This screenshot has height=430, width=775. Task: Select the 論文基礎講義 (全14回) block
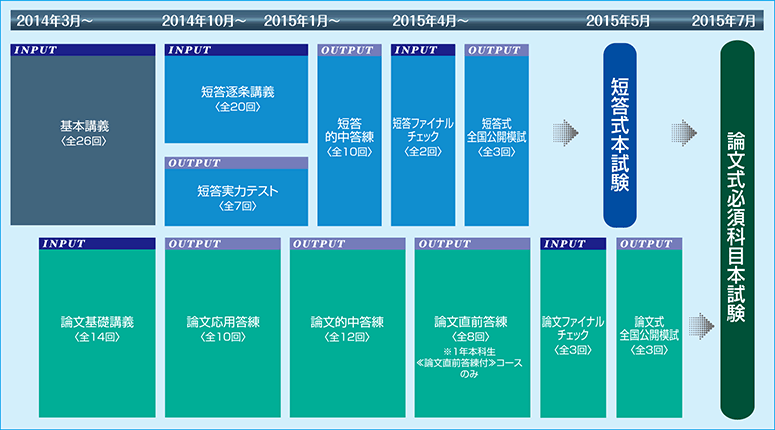97,332
